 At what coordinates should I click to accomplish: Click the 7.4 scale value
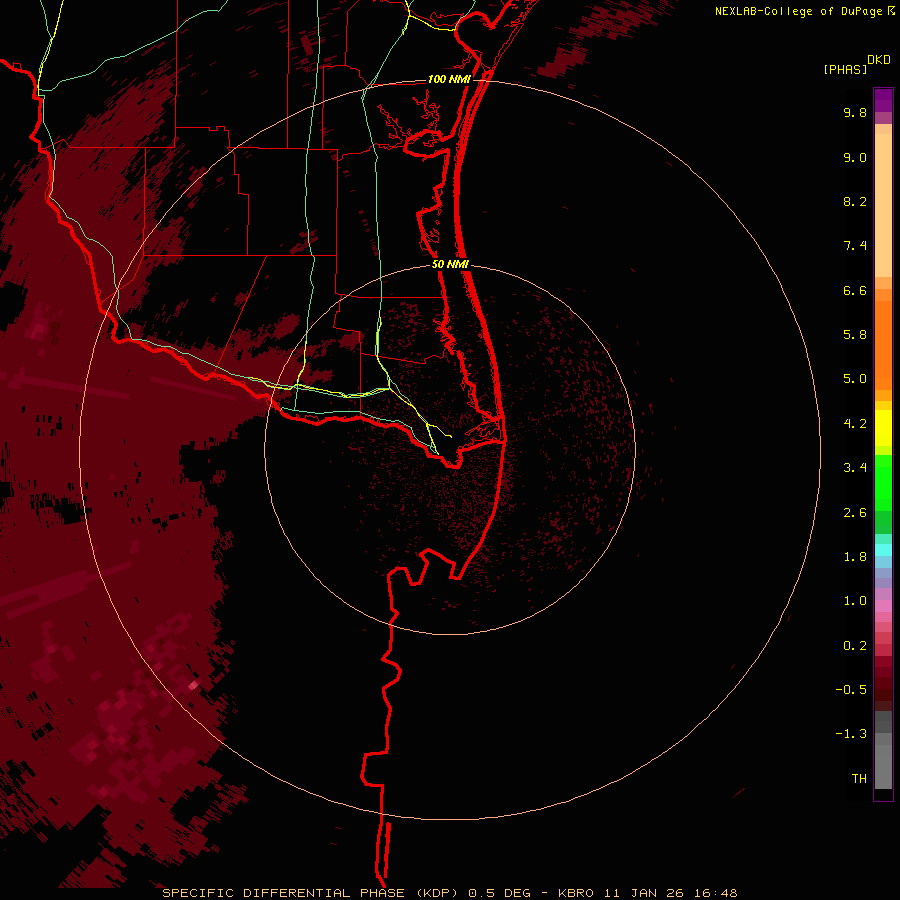(855, 246)
